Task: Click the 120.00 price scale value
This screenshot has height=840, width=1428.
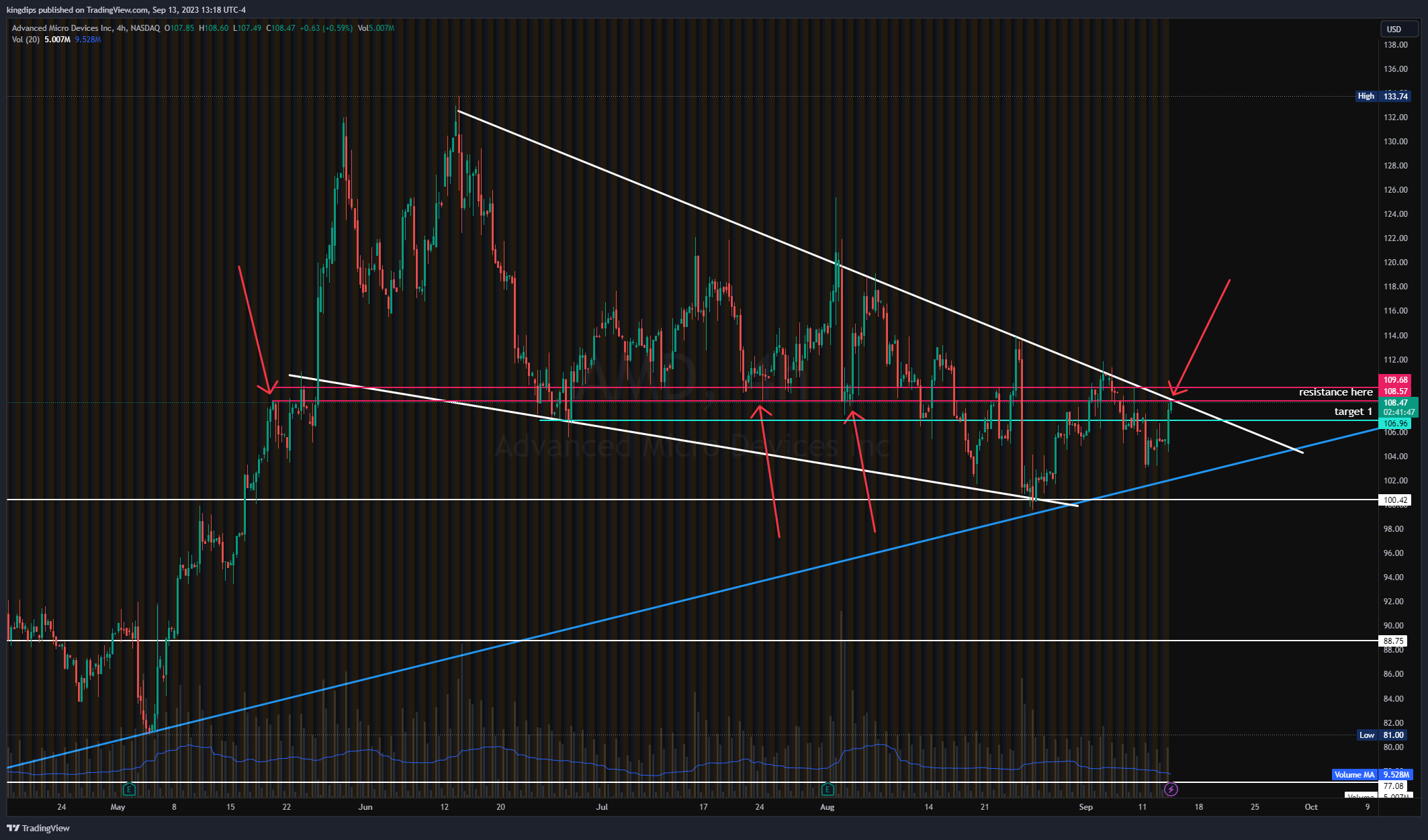Action: pyautogui.click(x=1395, y=263)
